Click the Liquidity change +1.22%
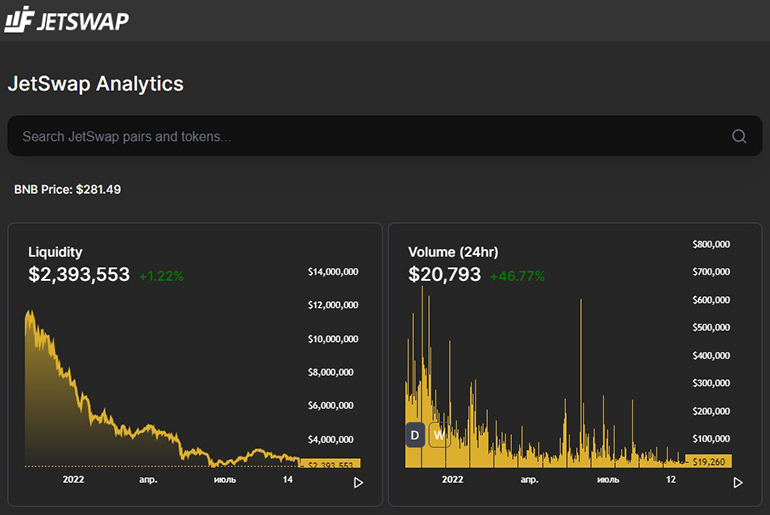Screen dimensions: 770x515 (x=162, y=276)
